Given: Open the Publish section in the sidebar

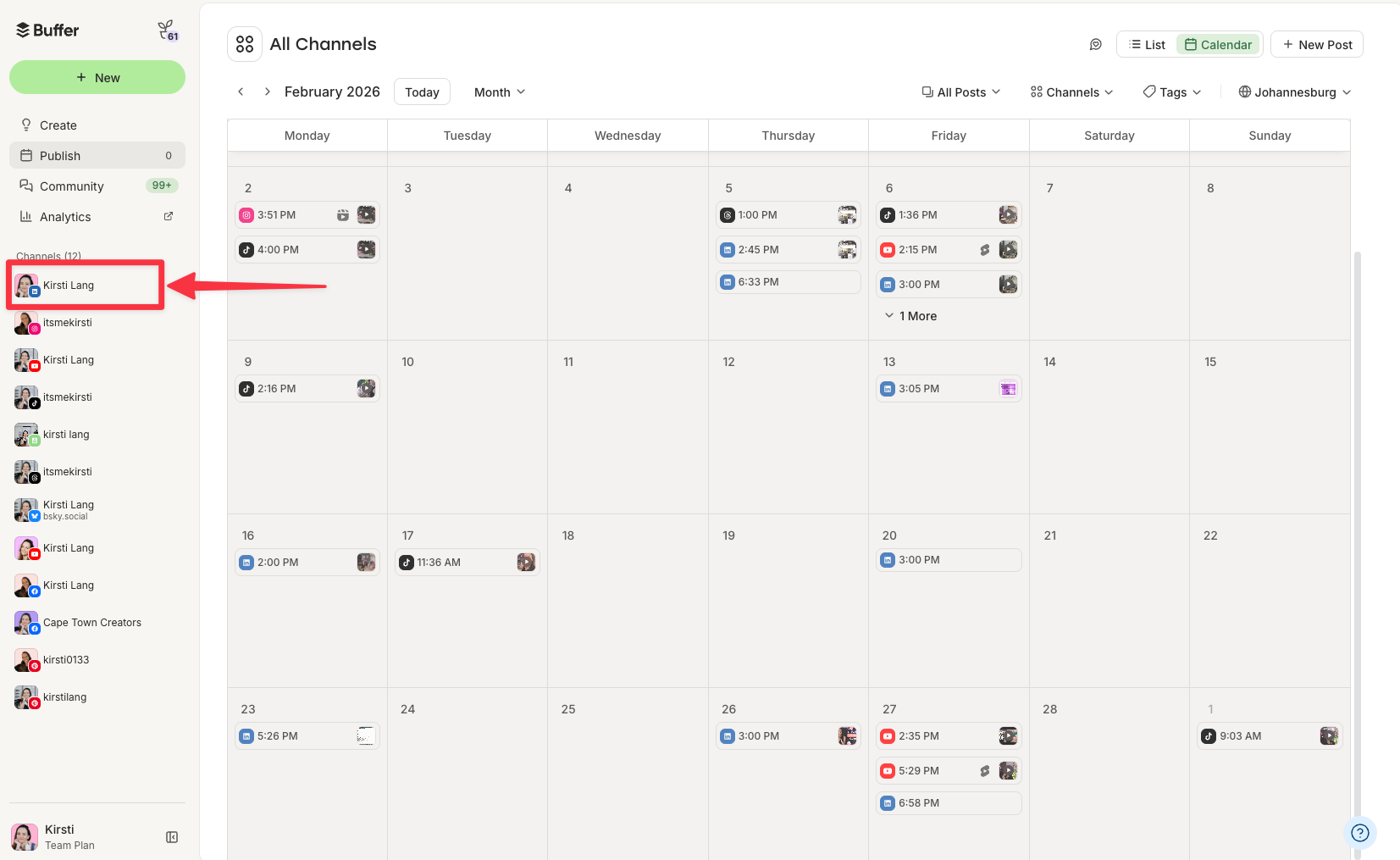Looking at the screenshot, I should 59,155.
